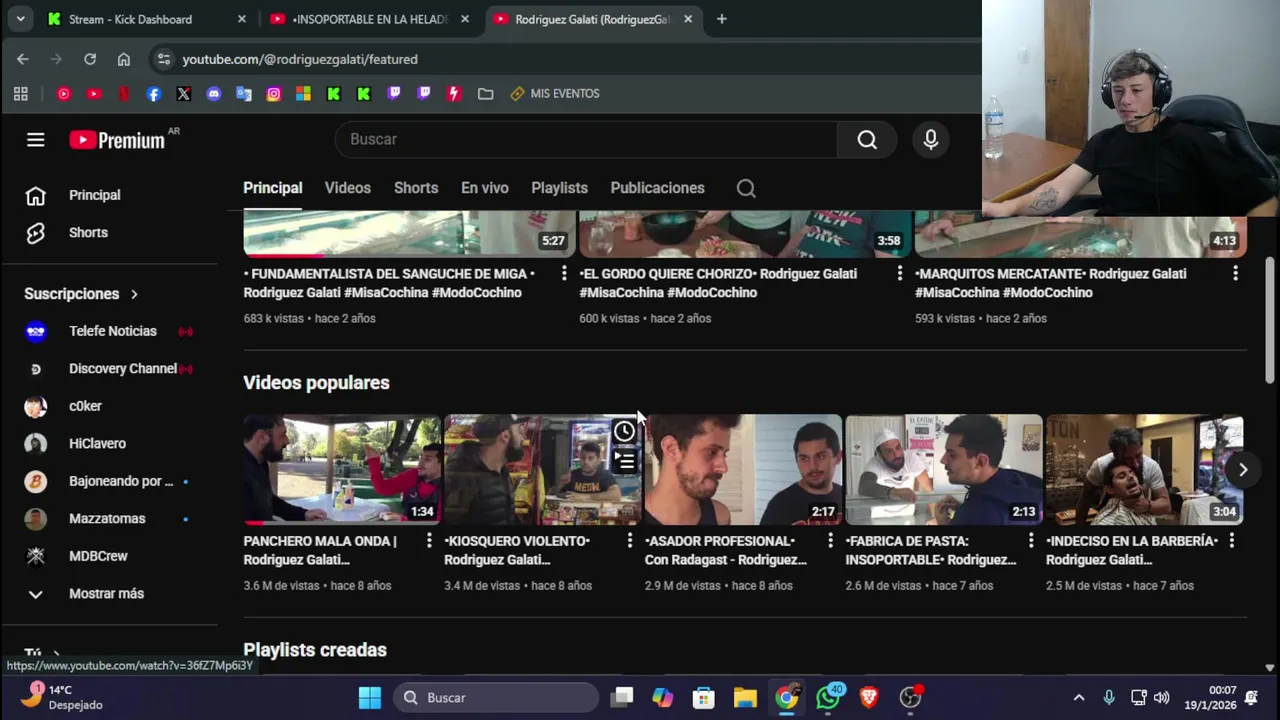Open the X (Twitter) bookmark
This screenshot has height=720, width=1280.
click(184, 94)
